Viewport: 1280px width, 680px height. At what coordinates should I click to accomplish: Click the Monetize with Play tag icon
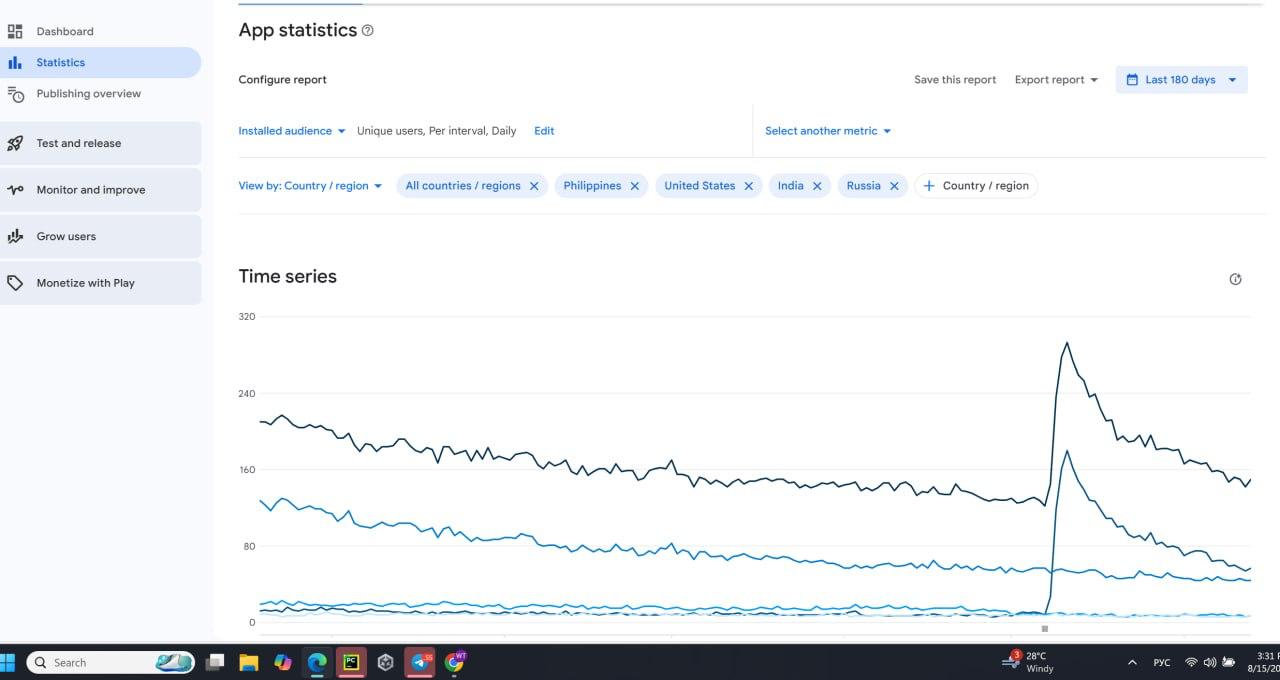click(x=16, y=283)
